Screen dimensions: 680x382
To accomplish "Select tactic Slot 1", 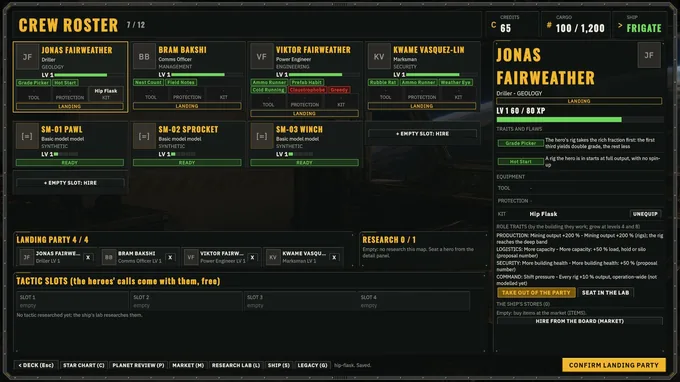I will click(x=72, y=301).
